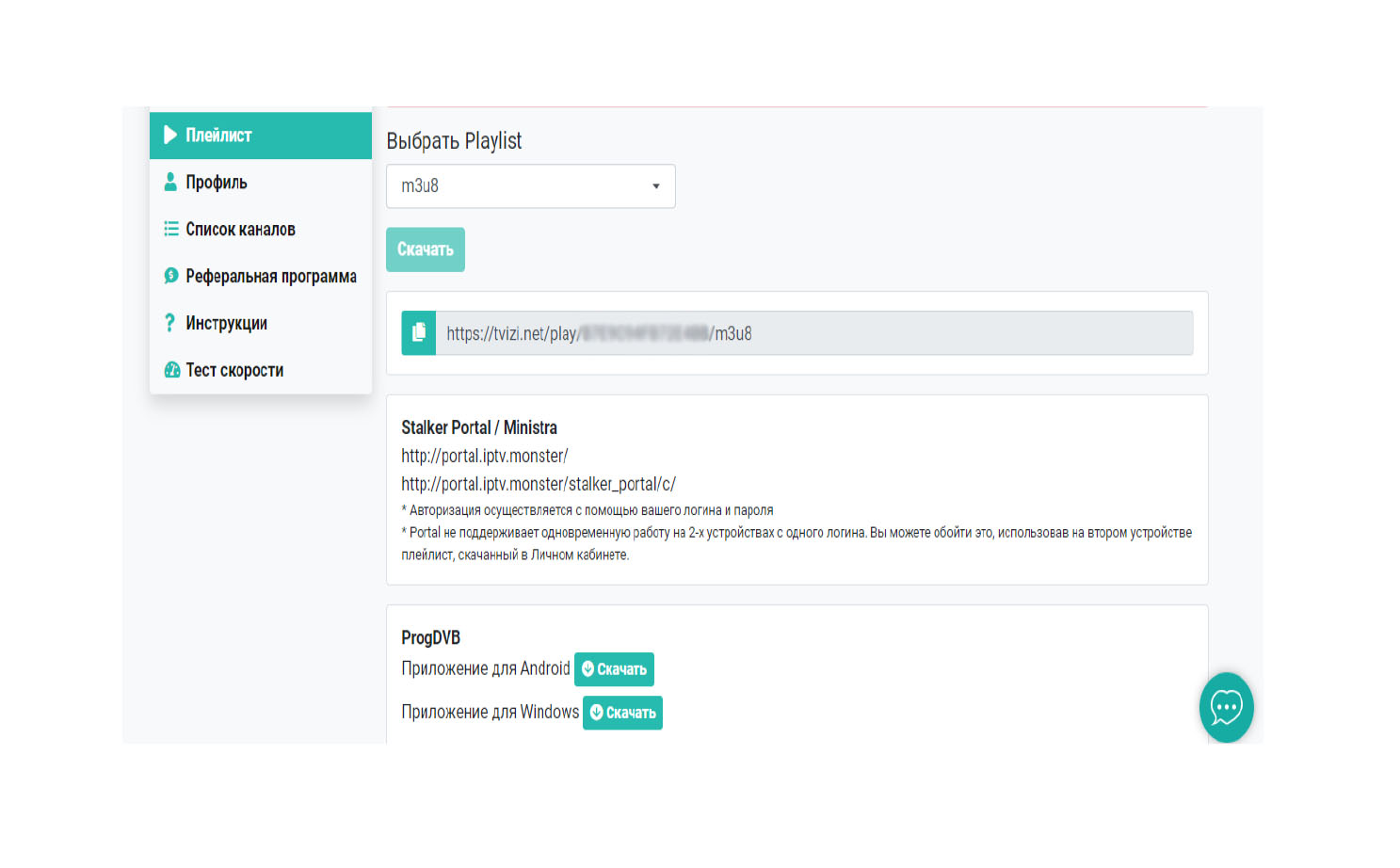Go to Список каналов page
The width and height of the screenshot is (1400, 868).
click(261, 229)
